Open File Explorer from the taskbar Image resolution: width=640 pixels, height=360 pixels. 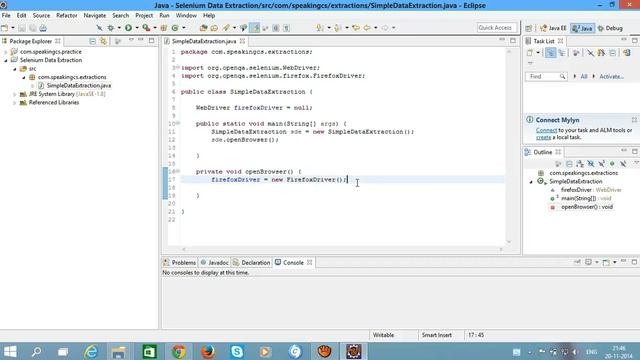tap(118, 351)
